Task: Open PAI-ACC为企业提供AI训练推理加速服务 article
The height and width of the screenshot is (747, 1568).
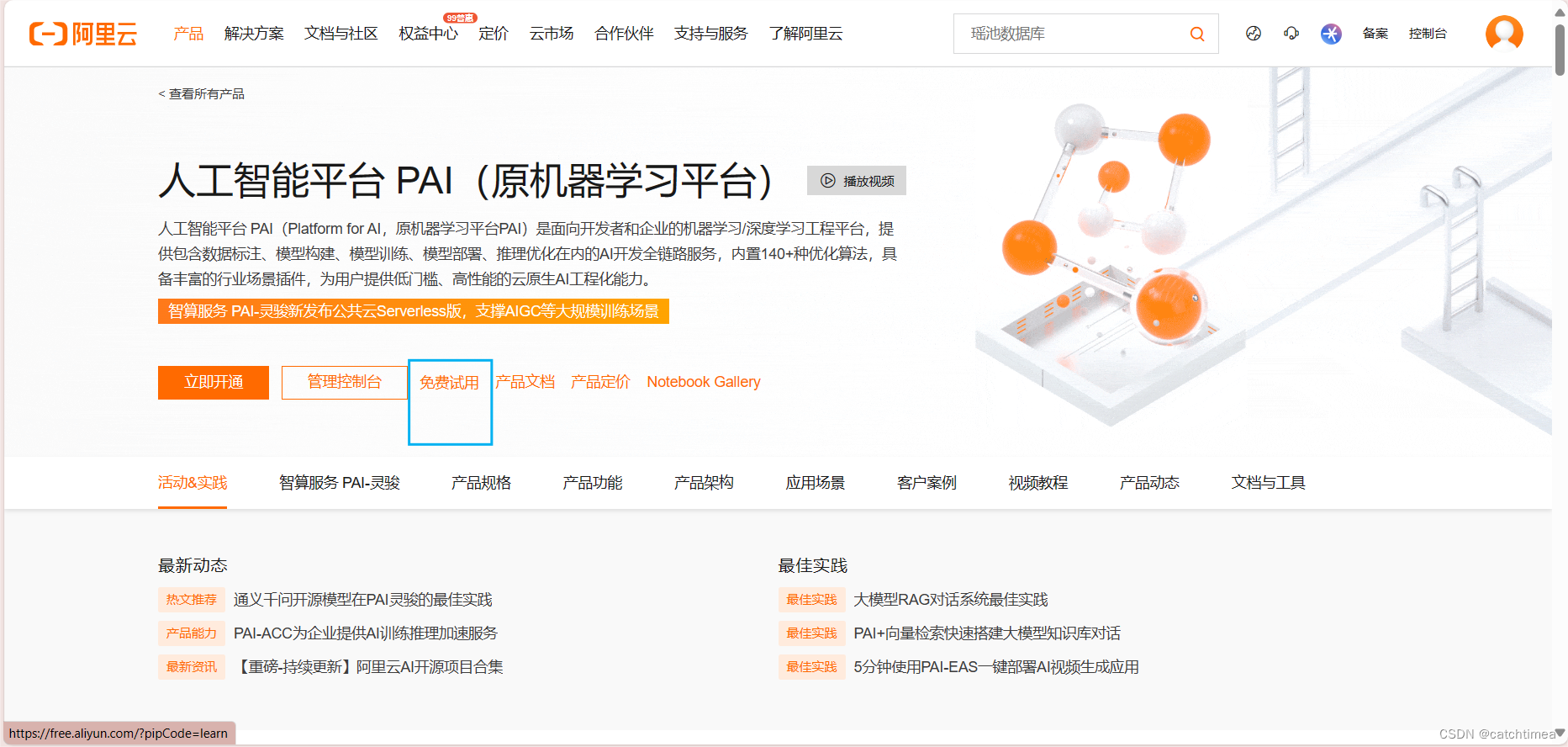Action: point(366,633)
